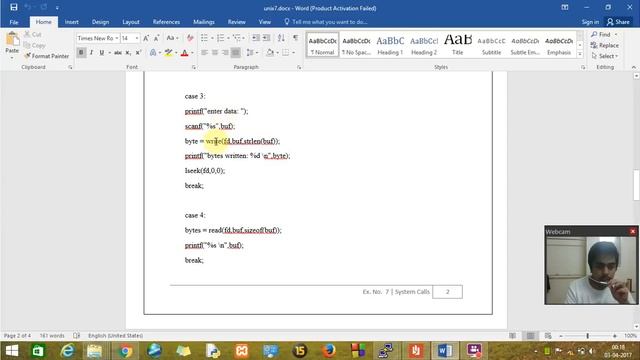The width and height of the screenshot is (640, 360).
Task: Align text right
Action: (225, 53)
